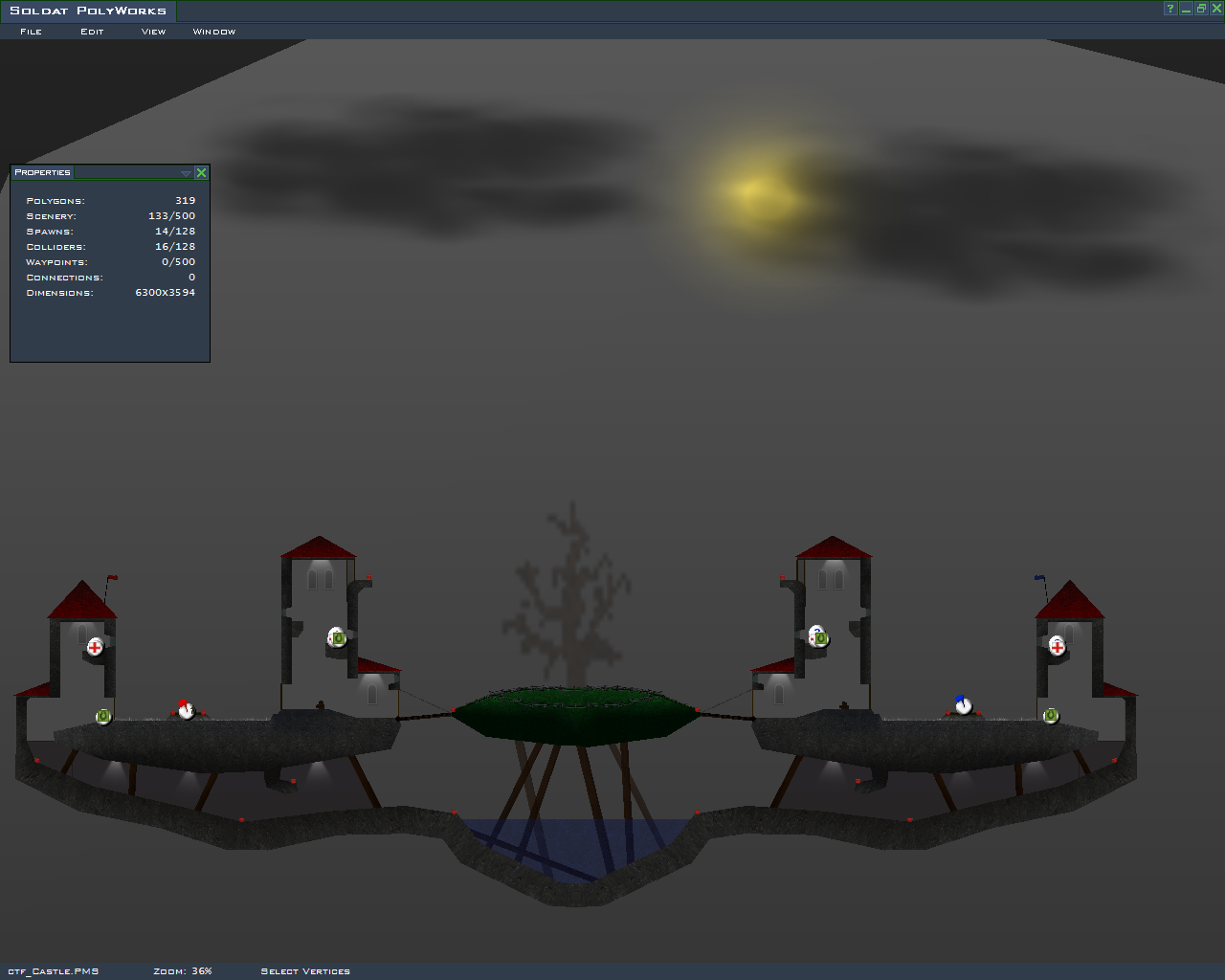Restore down the PolyWorks window
This screenshot has width=1225, height=980.
(1201, 9)
